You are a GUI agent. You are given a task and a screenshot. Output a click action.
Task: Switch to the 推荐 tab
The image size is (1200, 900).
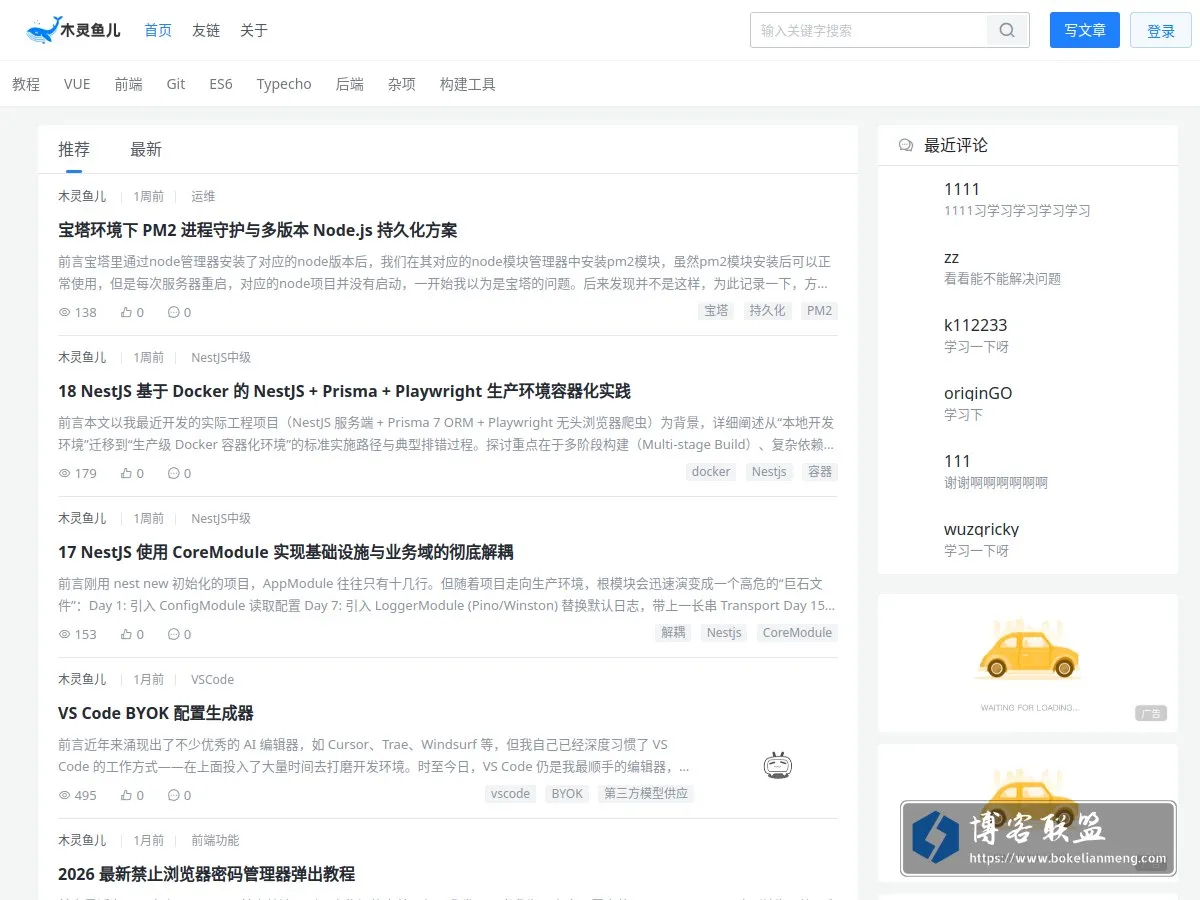coord(74,149)
